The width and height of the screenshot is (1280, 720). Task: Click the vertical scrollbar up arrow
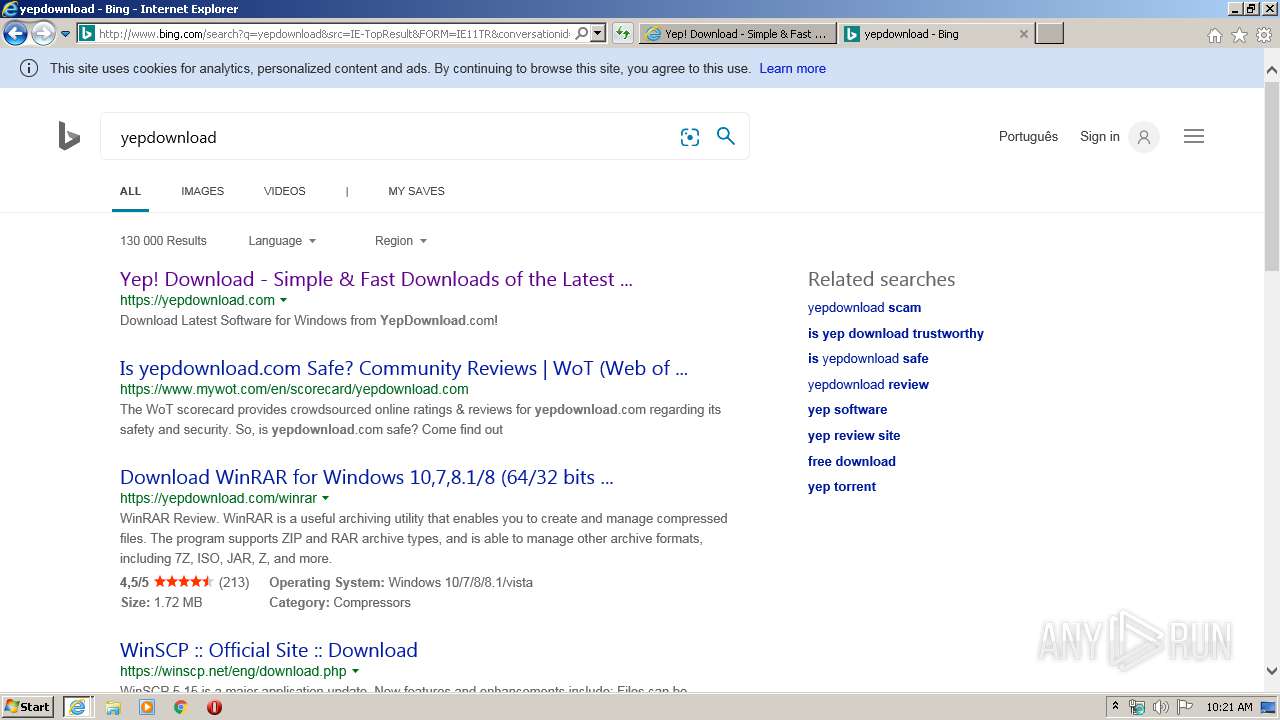point(1272,70)
